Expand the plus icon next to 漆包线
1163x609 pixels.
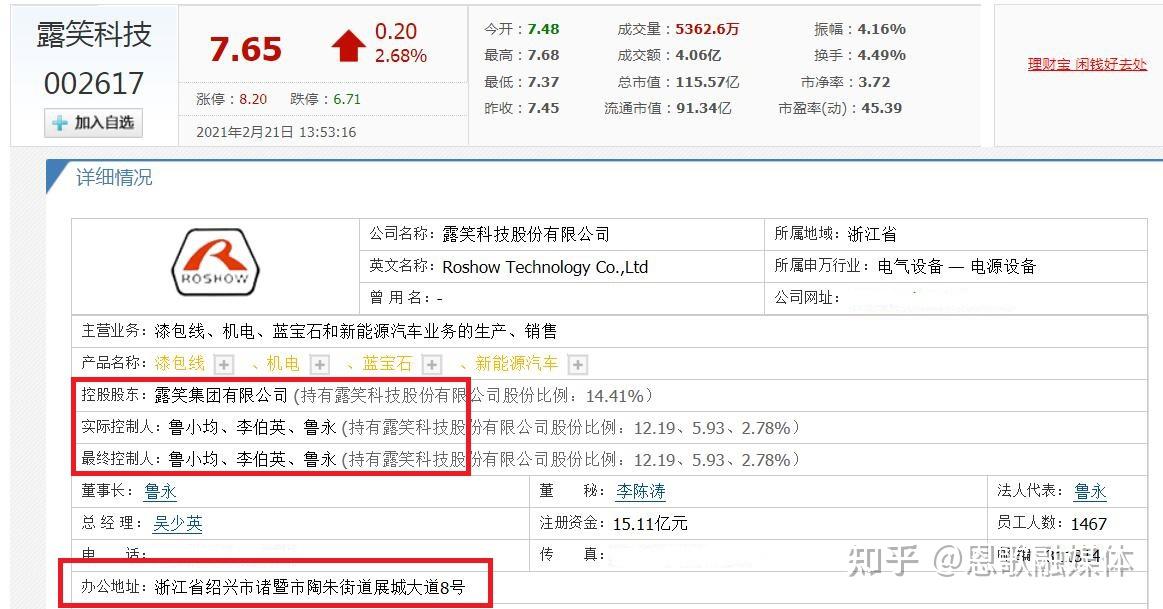pyautogui.click(x=223, y=364)
